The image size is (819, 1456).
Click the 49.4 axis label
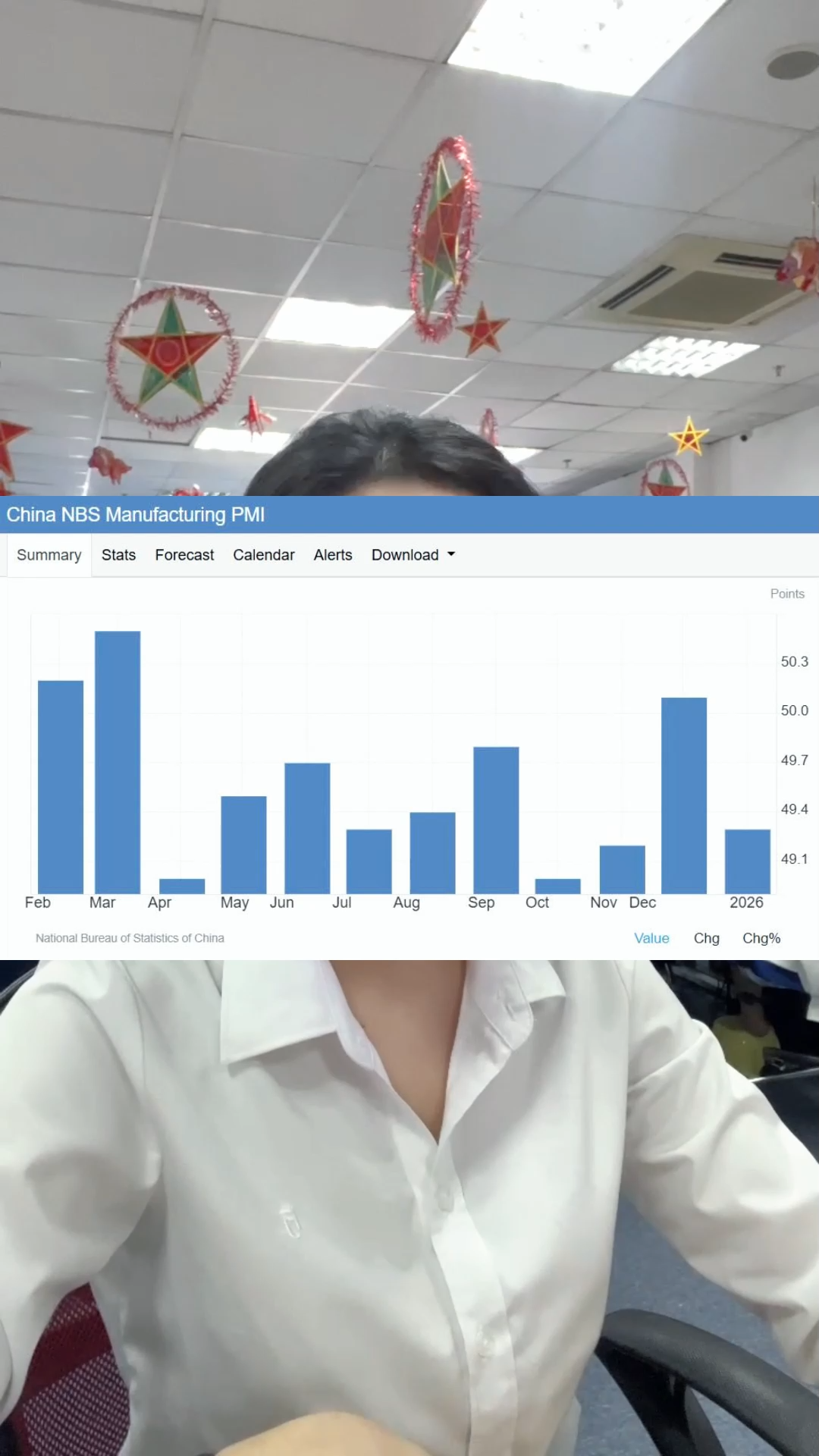tap(795, 809)
